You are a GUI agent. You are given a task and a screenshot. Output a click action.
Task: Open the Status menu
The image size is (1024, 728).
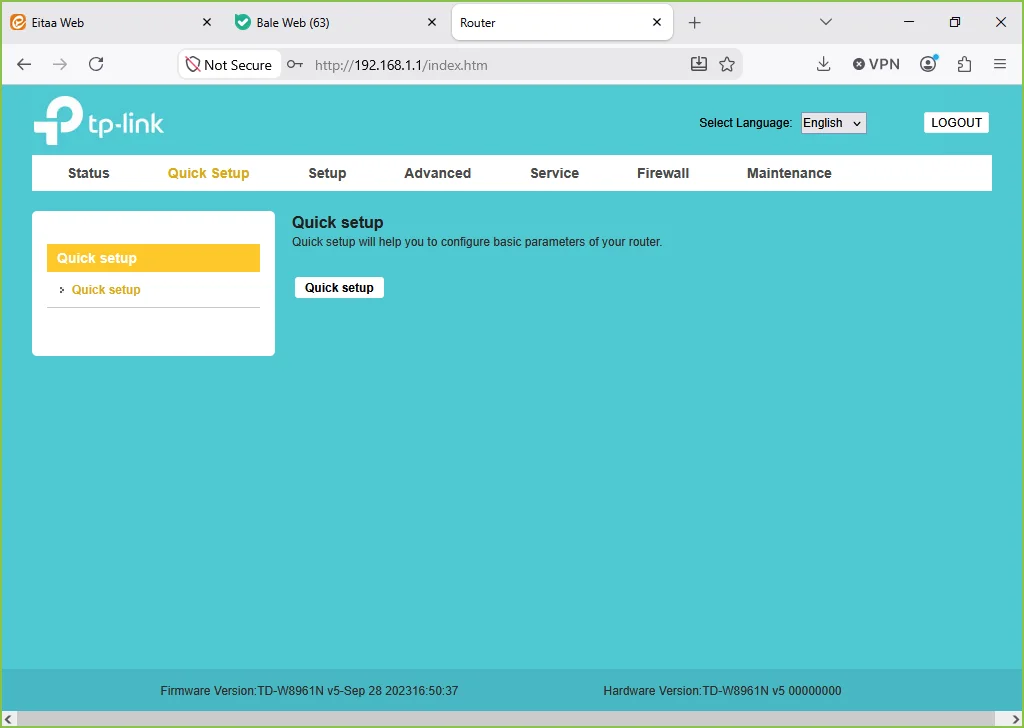pyautogui.click(x=89, y=173)
